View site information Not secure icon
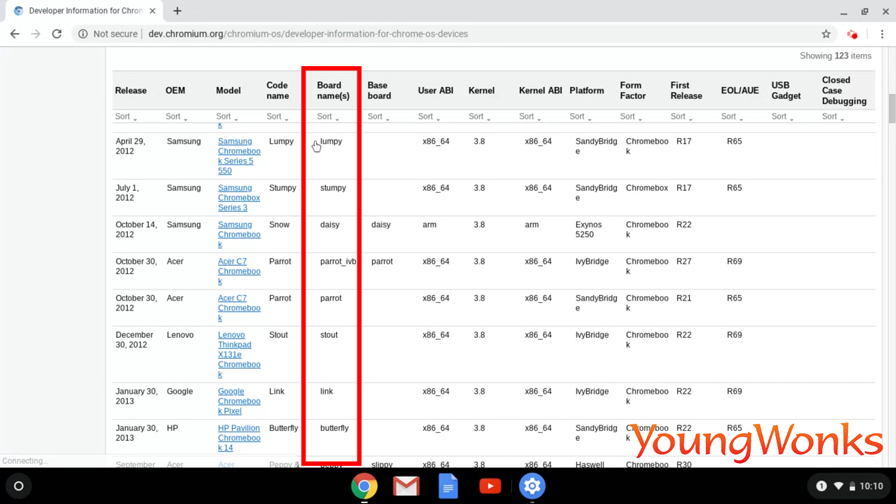Screen dimensions: 896x504 click(83, 34)
